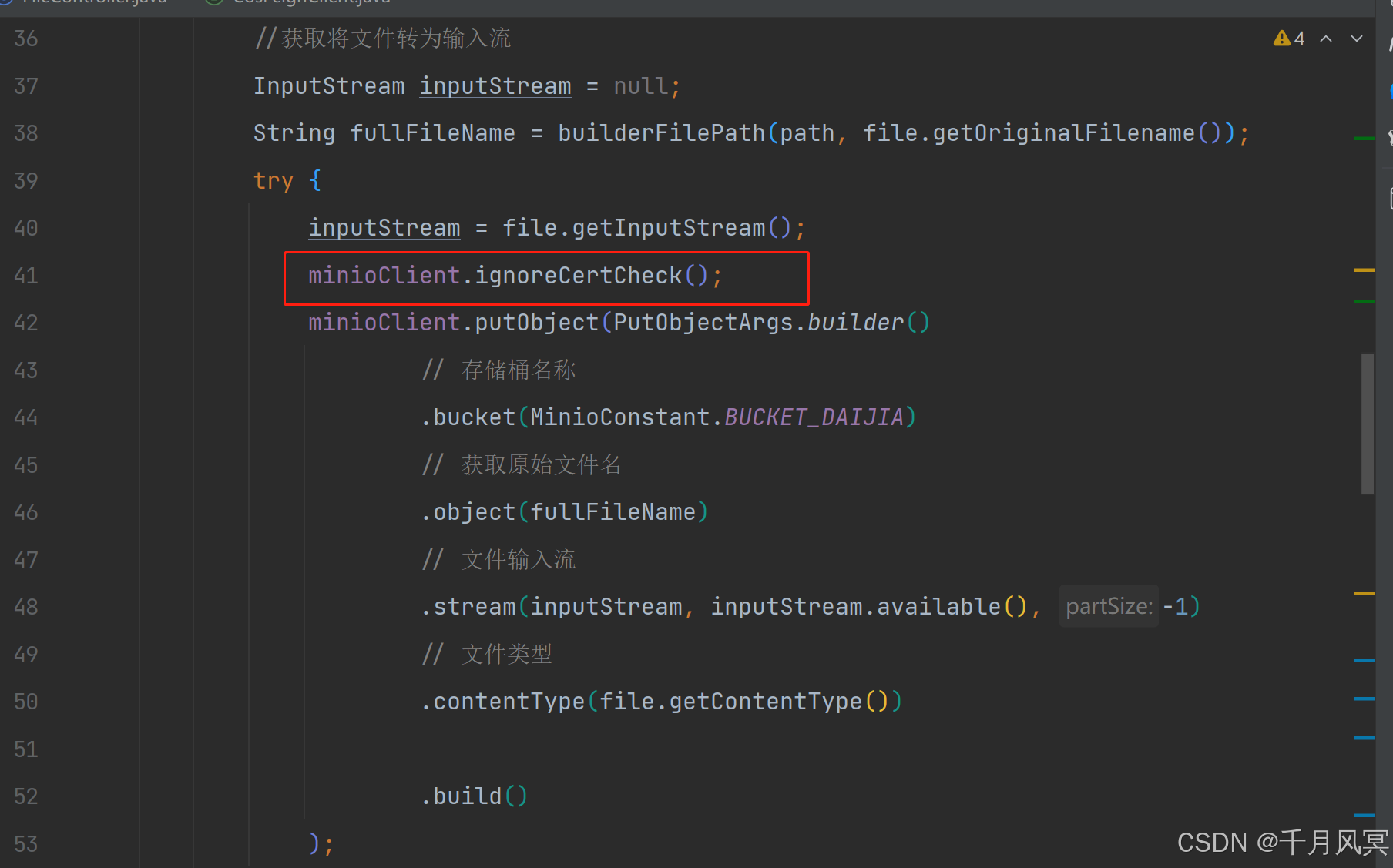Click the editor vertical scrollbar thumb
Viewport: 1393px width, 868px height.
[1368, 424]
